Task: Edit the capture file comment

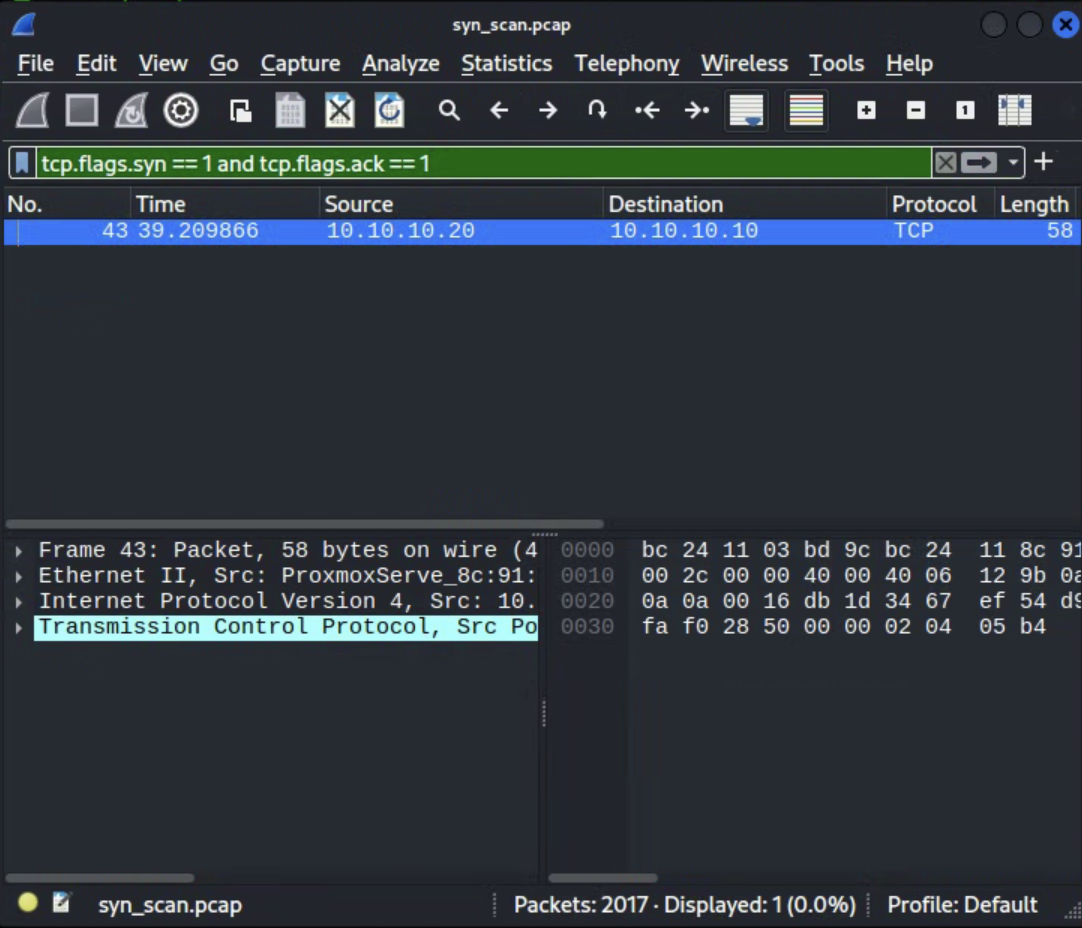Action: click(x=61, y=901)
